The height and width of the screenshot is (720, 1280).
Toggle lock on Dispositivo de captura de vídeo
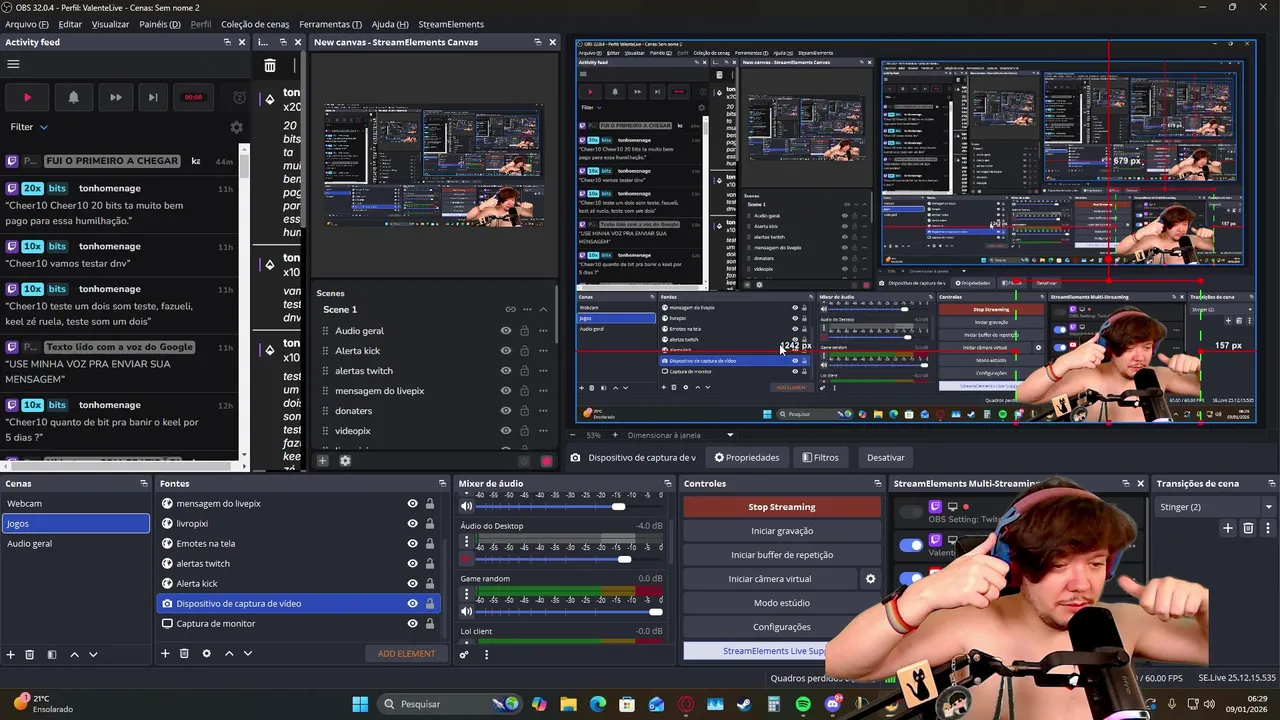point(430,604)
